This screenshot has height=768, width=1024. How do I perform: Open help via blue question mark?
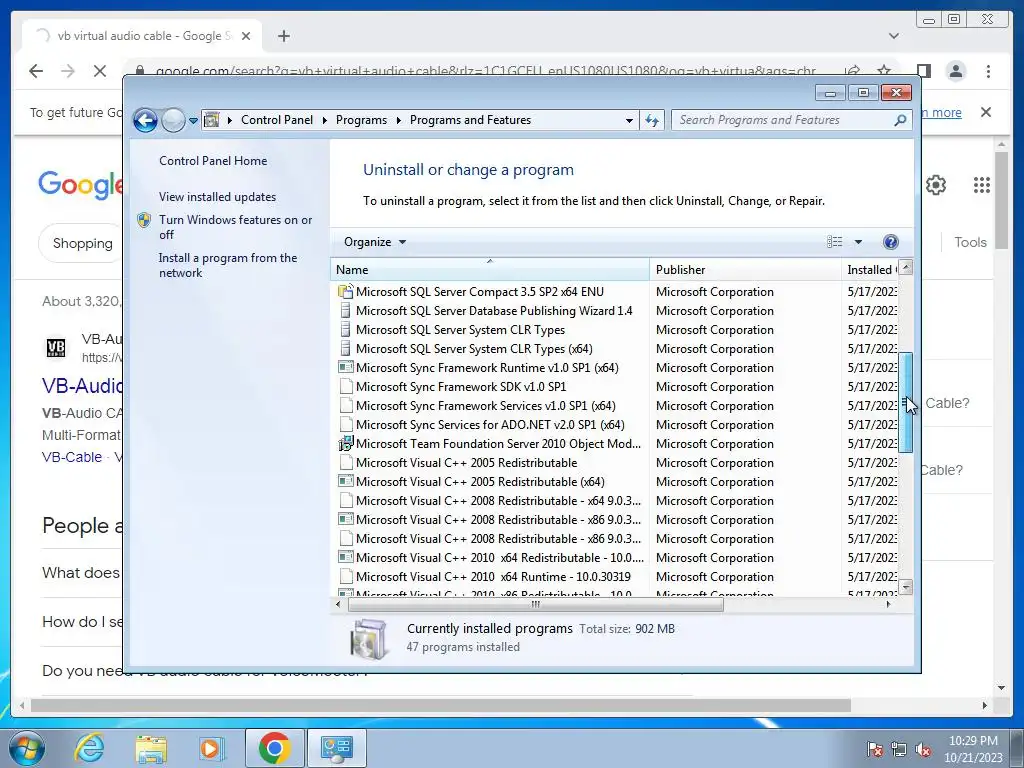point(890,242)
